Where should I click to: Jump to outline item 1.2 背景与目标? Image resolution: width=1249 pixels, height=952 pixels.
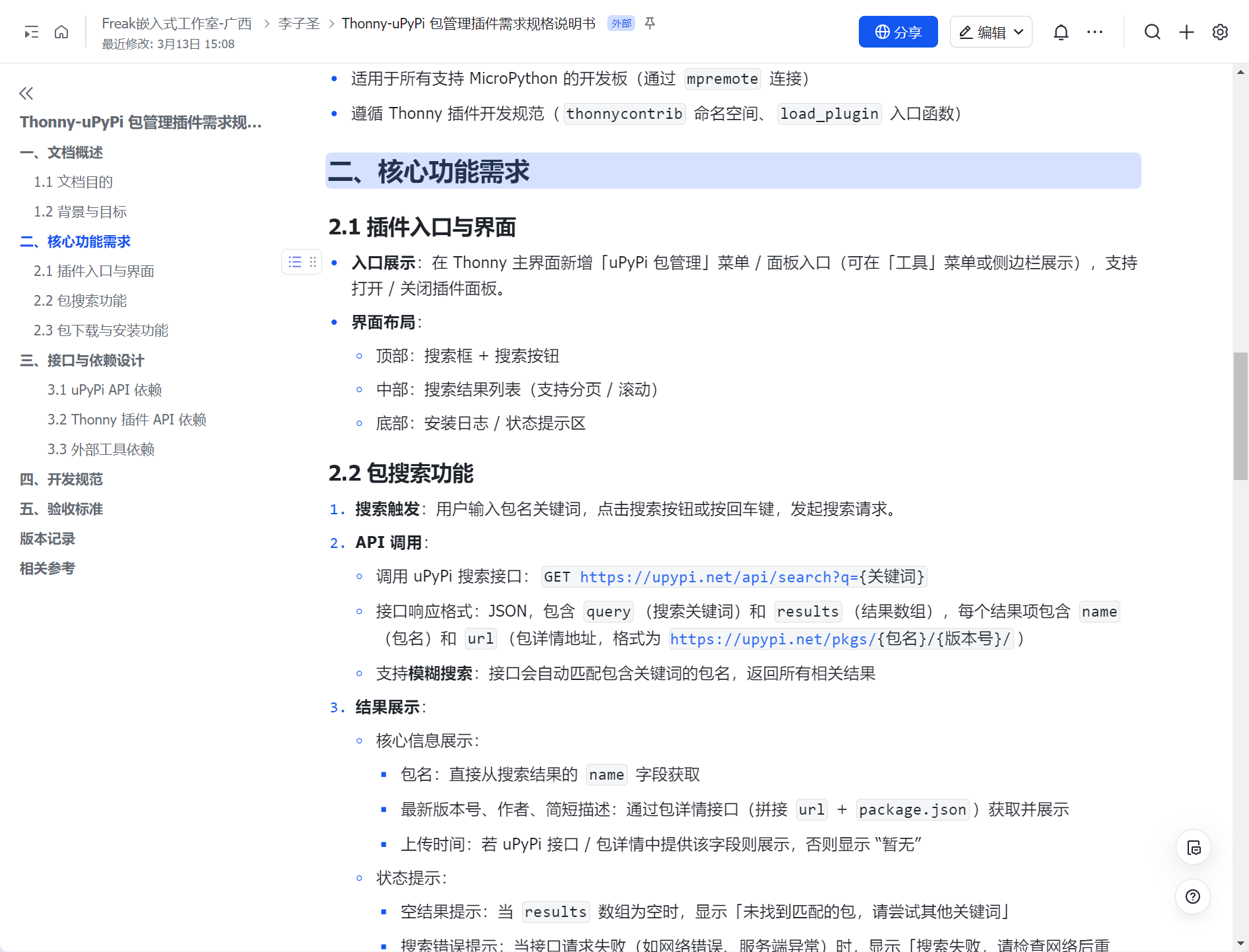[81, 212]
